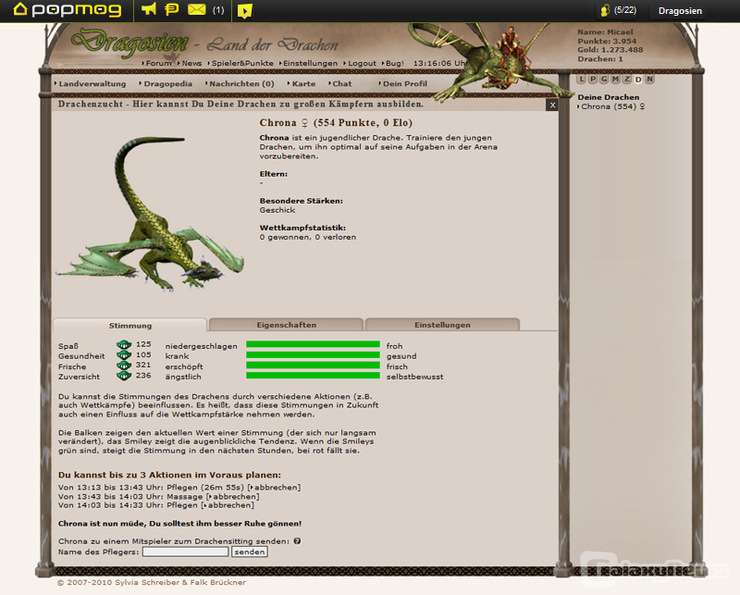Click the Spaß mood tendency smiley icon
Viewport: 740px width, 595px height.
pyautogui.click(x=124, y=345)
